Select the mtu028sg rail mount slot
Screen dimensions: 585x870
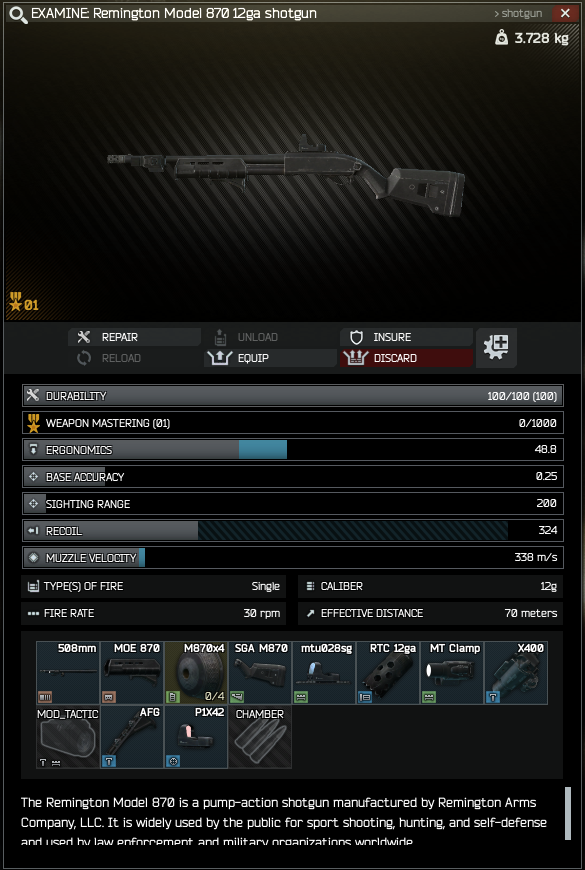(x=324, y=672)
